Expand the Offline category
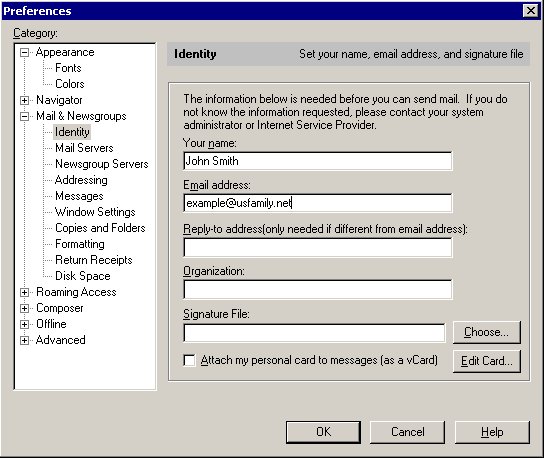The height and width of the screenshot is (458, 544). tap(24, 324)
